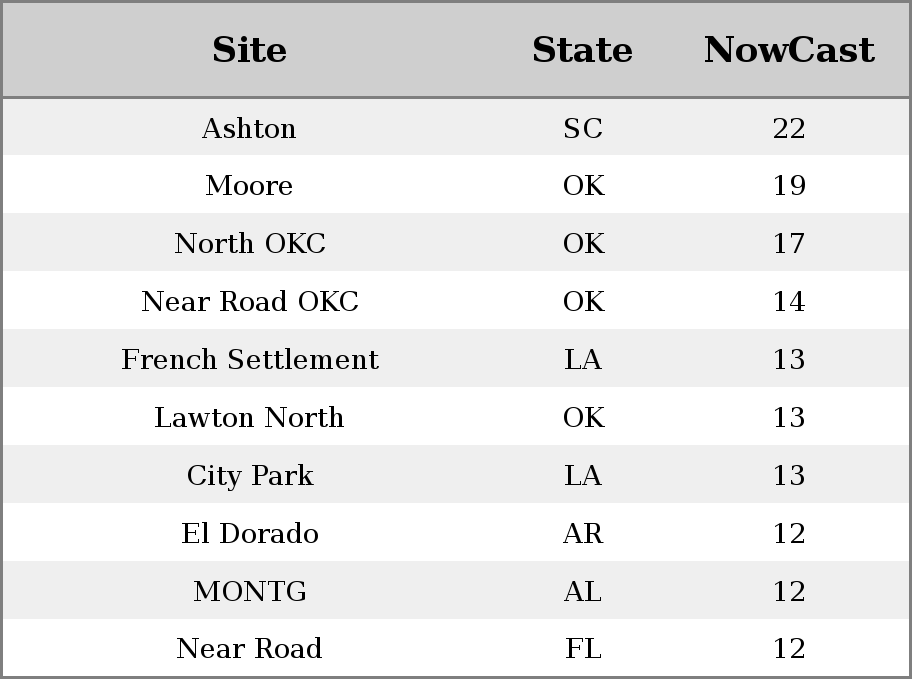Click Near Road OKC site cell
The width and height of the screenshot is (912, 679).
coord(250,301)
